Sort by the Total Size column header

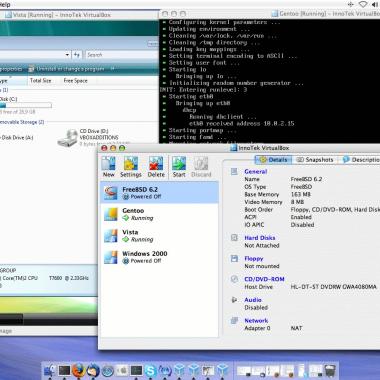tap(40, 80)
